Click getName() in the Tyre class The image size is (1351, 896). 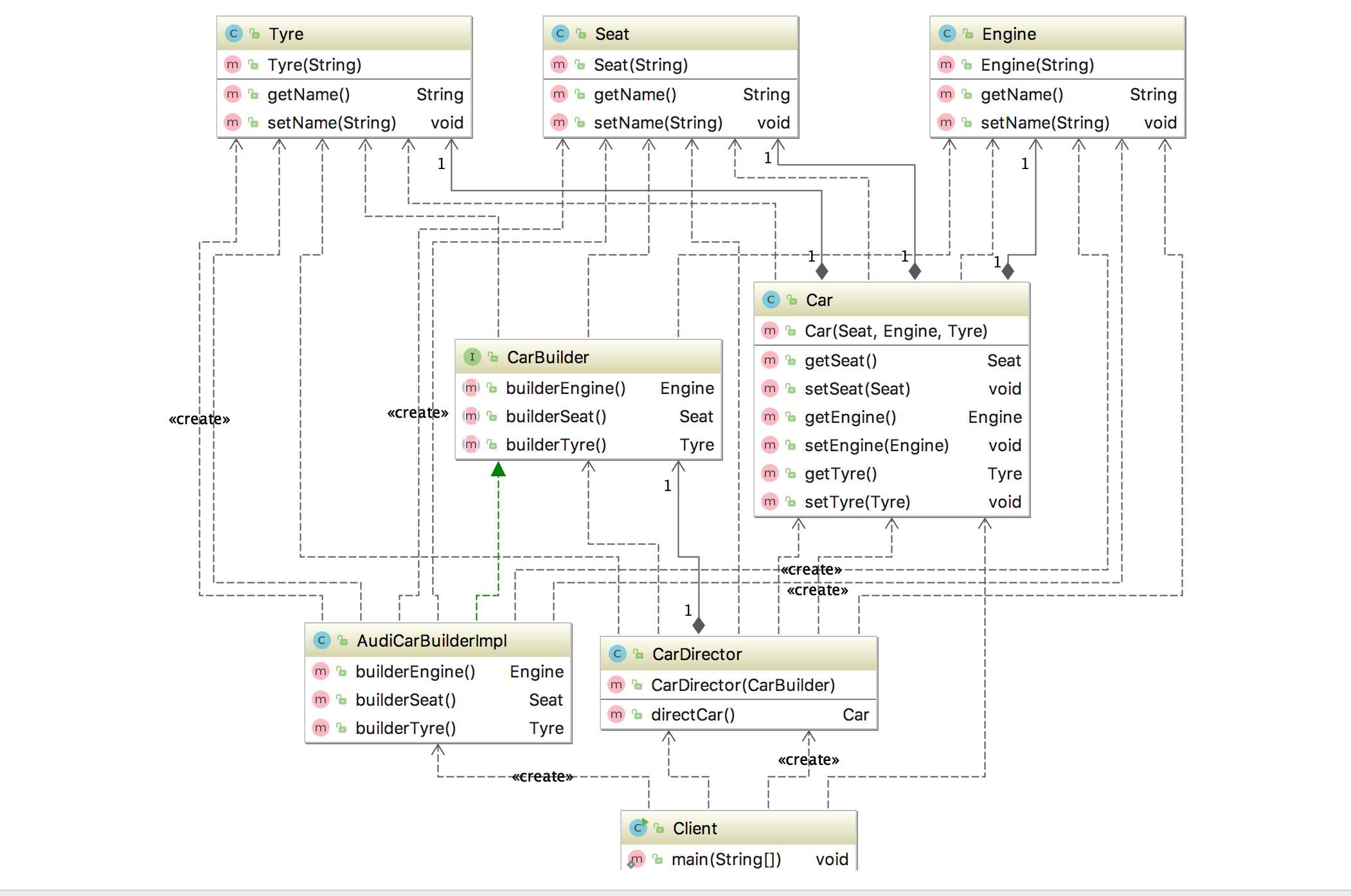309,94
